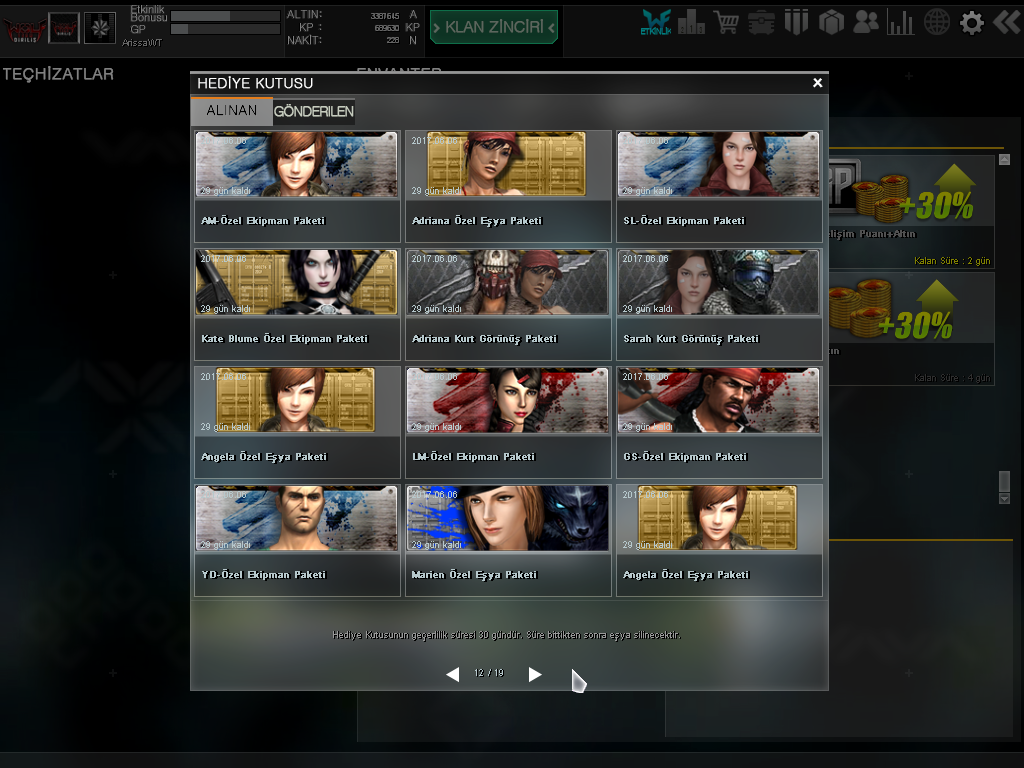Open the bar chart statistics icon
This screenshot has width=1024, height=768.
click(x=901, y=23)
